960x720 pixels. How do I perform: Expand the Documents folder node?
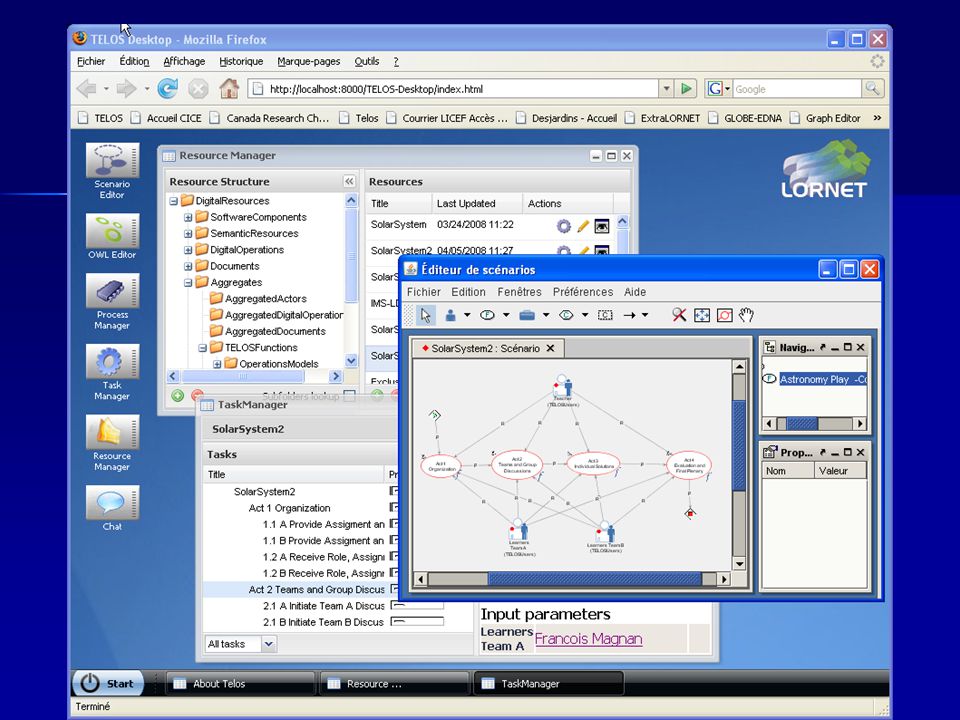(x=188, y=266)
